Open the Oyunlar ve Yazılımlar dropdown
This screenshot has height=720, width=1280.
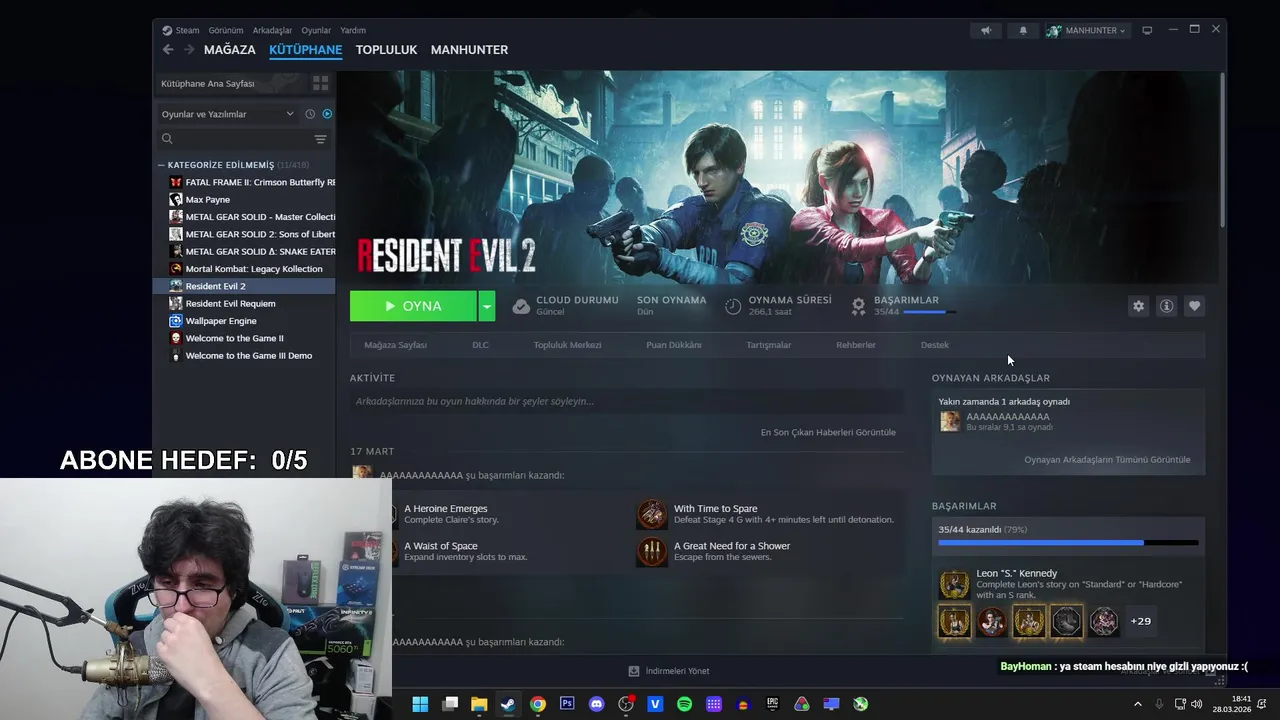pos(228,114)
